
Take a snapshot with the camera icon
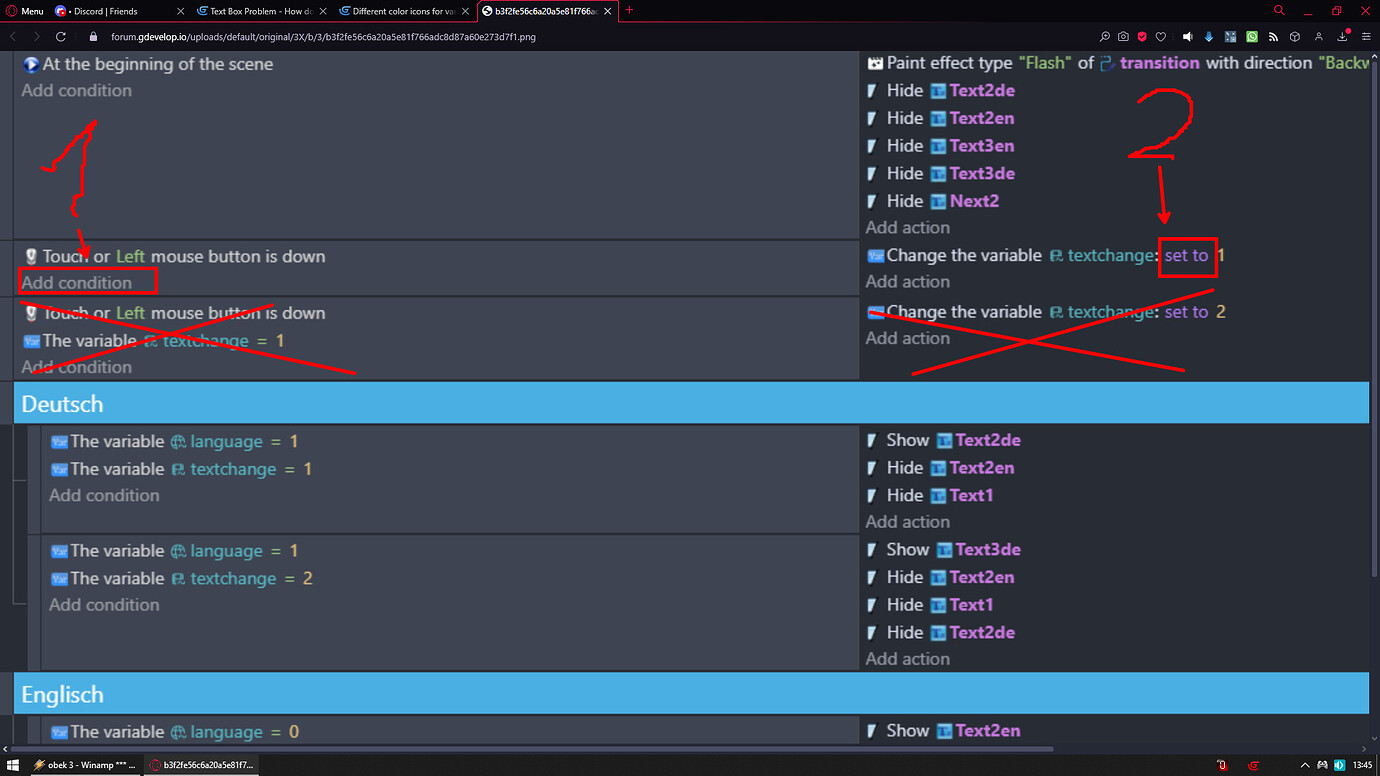[x=1123, y=37]
